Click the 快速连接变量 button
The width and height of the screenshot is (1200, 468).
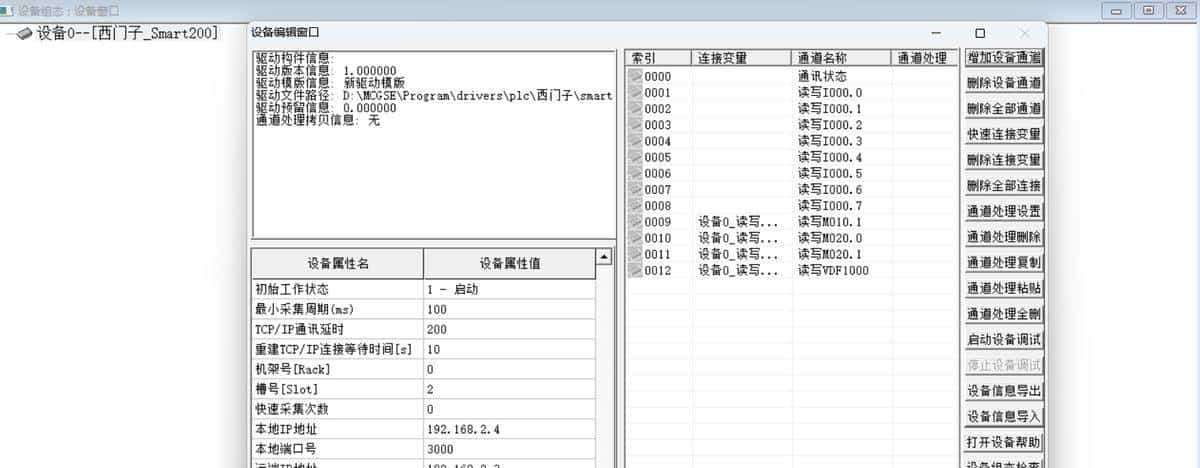pos(1004,134)
